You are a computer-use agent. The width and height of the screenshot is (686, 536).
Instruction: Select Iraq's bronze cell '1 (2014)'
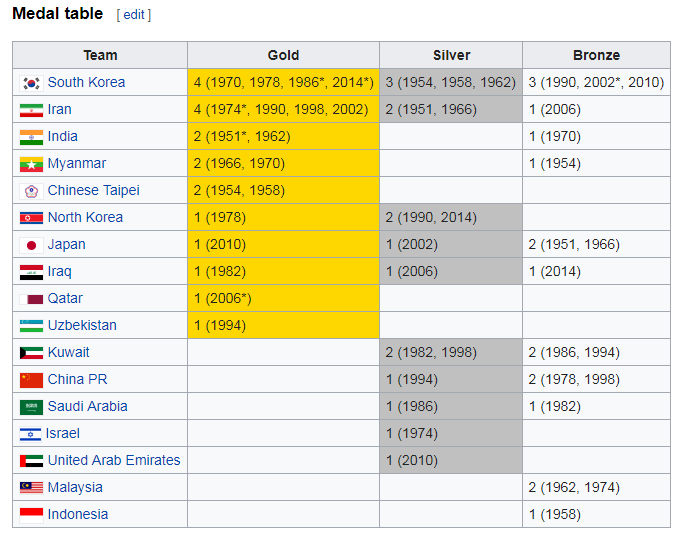596,272
